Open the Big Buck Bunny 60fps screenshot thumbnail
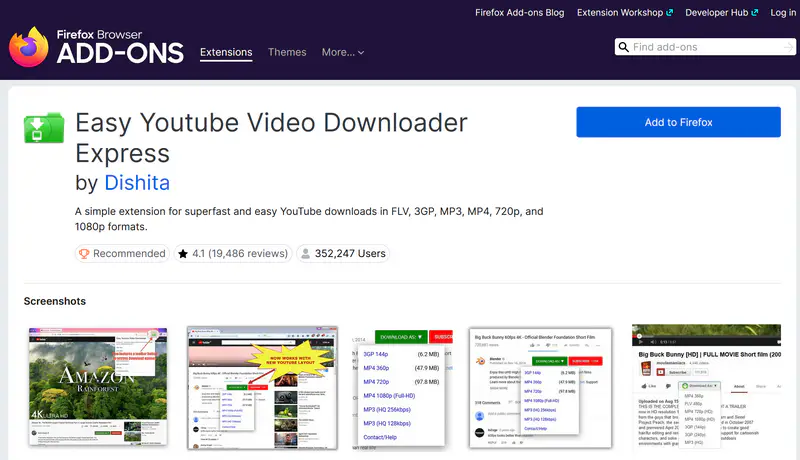The width and height of the screenshot is (800, 460). (x=540, y=388)
